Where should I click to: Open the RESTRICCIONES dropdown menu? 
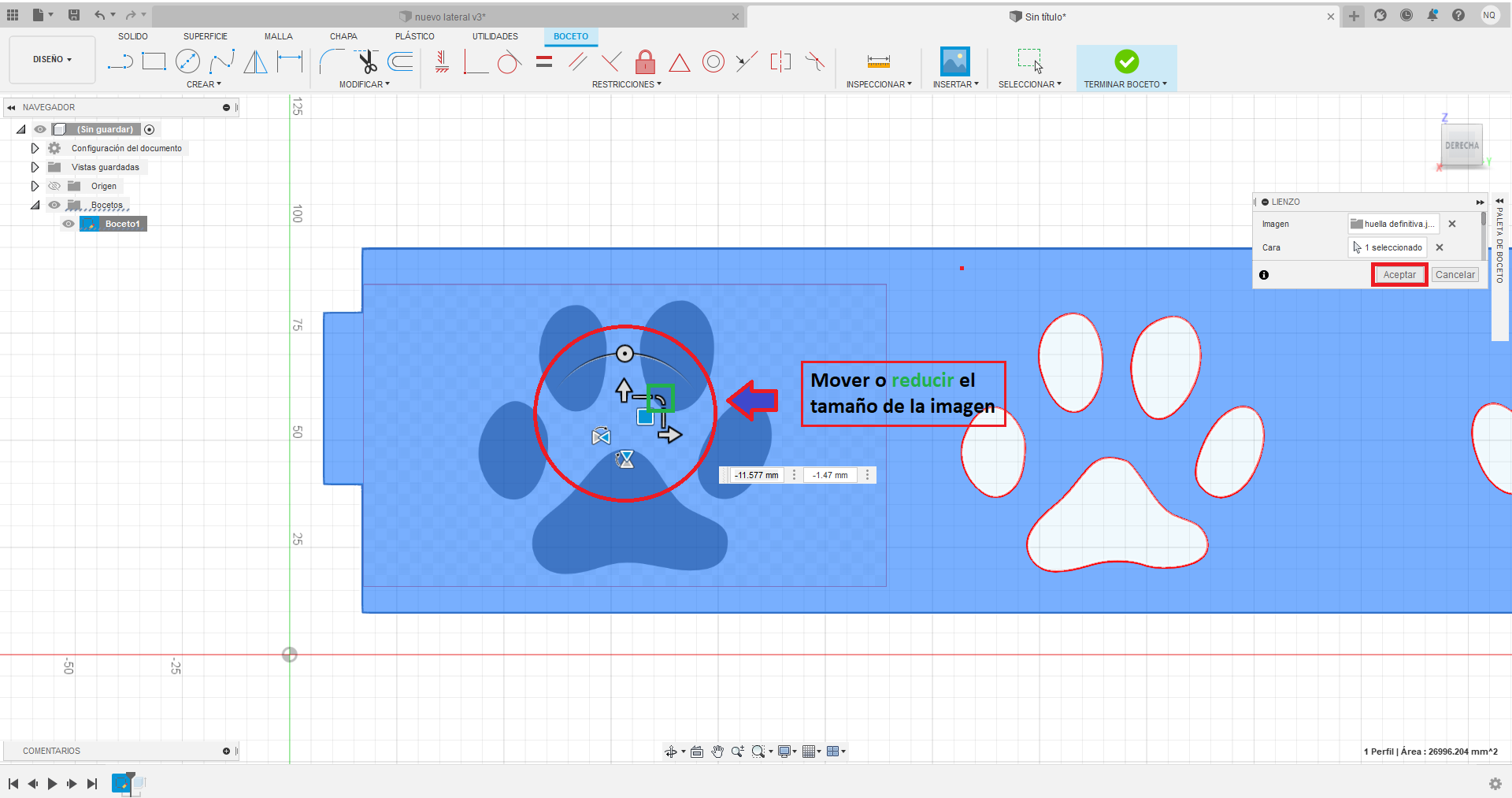pyautogui.click(x=627, y=84)
